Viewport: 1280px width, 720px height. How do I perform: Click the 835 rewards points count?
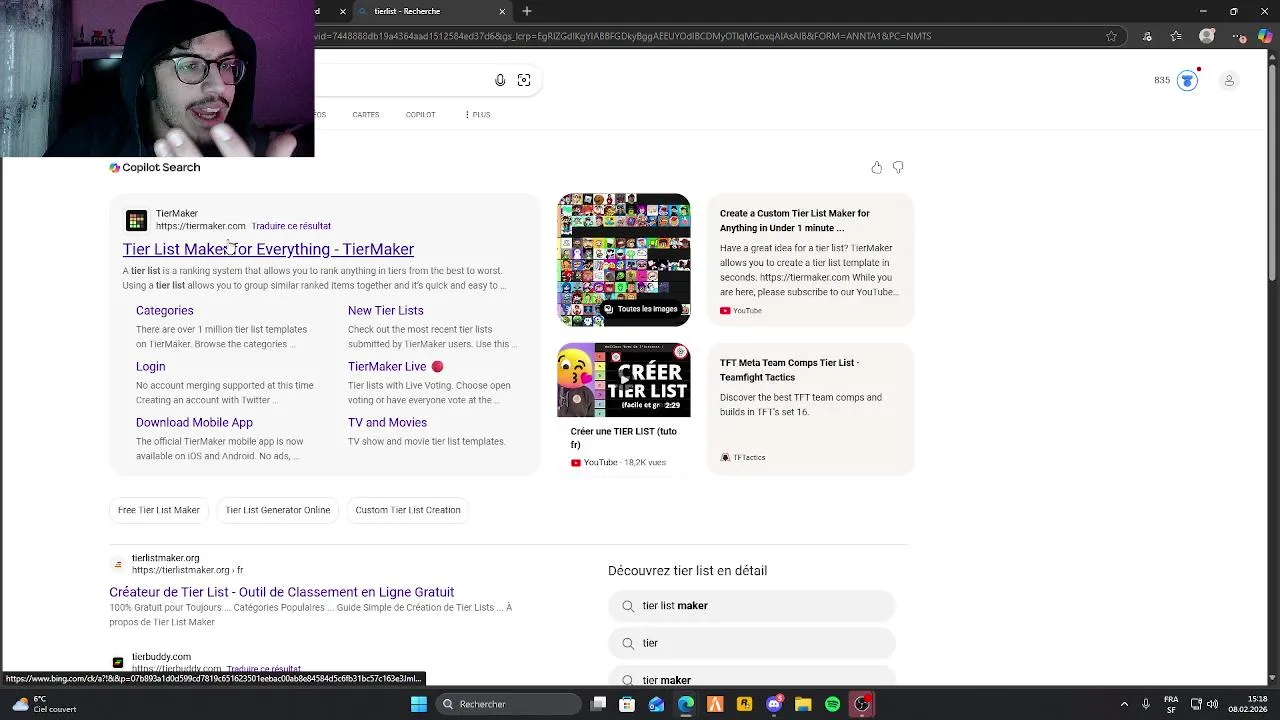pos(1162,80)
